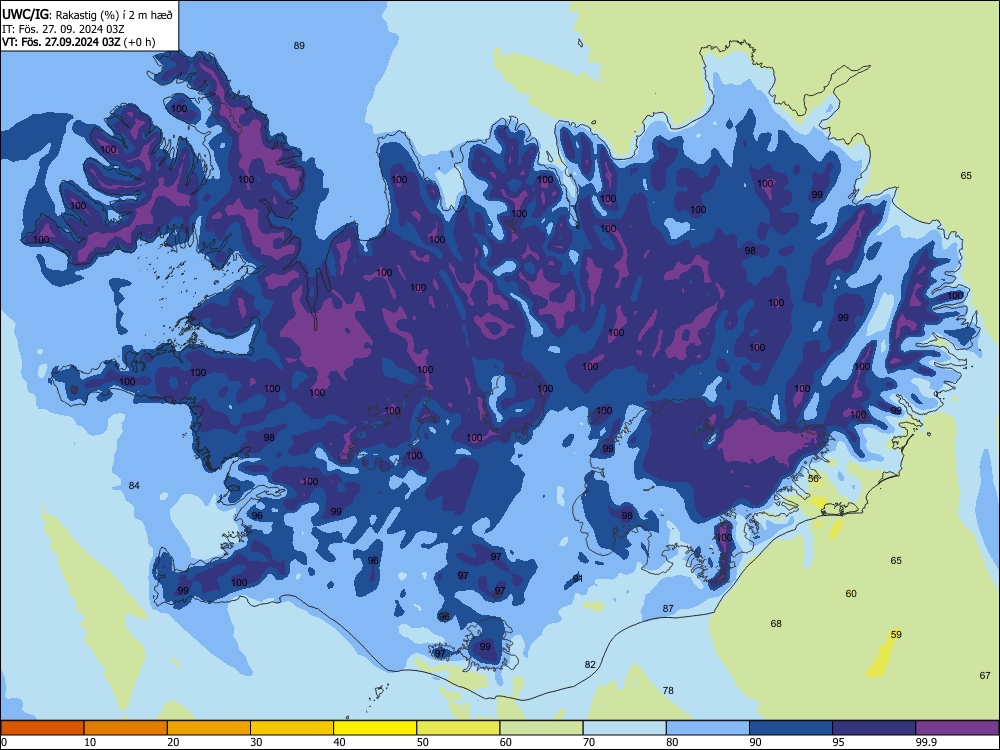
Task: Click the '87' value near the south coast
Action: (668, 608)
